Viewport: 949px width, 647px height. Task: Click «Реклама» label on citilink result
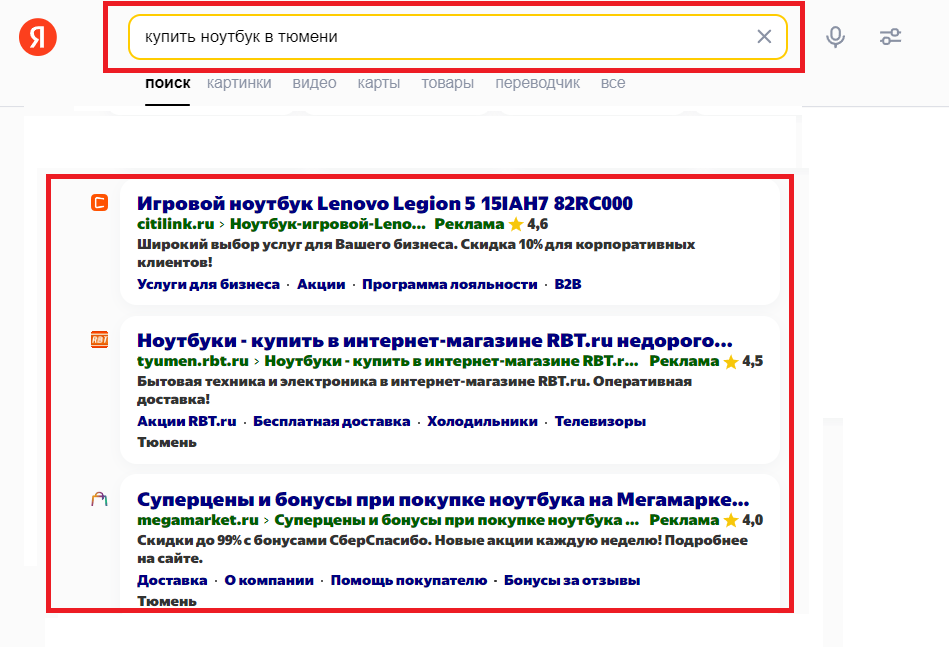[x=469, y=224]
